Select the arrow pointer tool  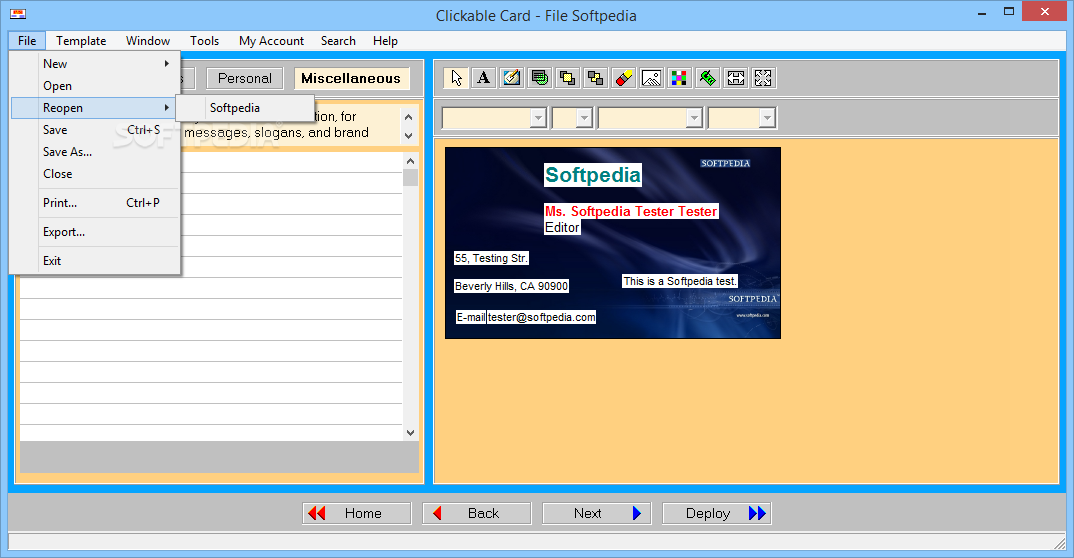[x=456, y=78]
